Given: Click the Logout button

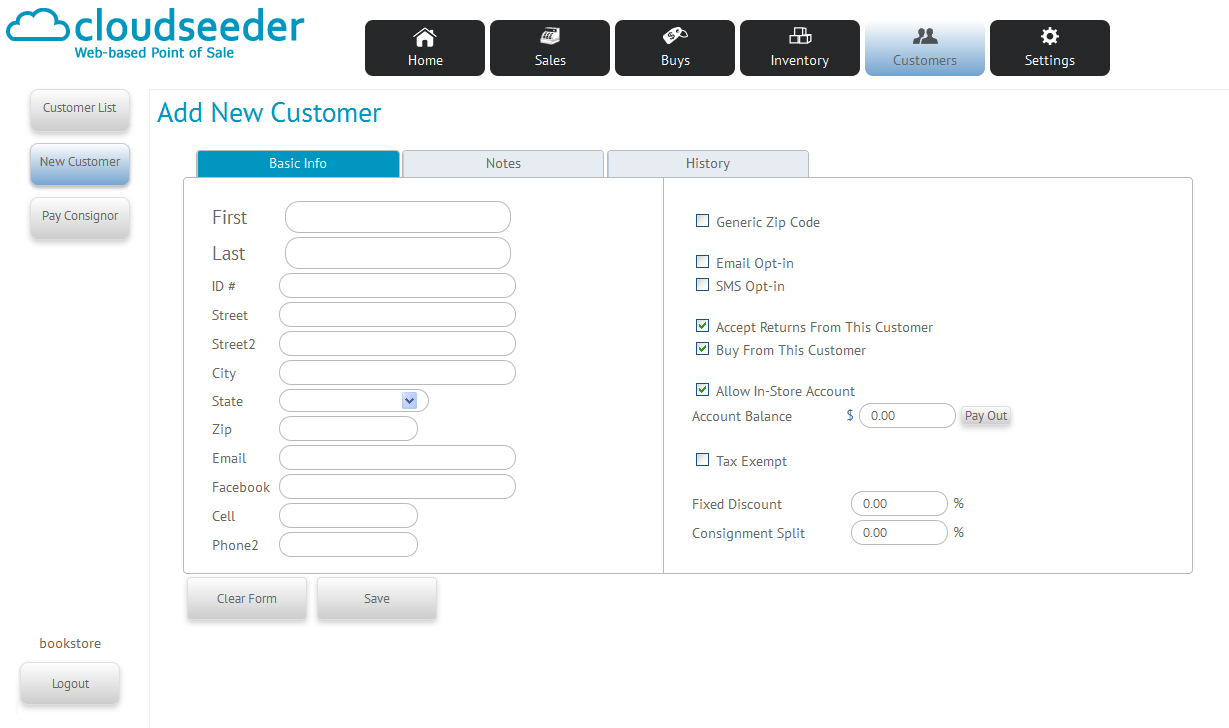Looking at the screenshot, I should pyautogui.click(x=70, y=684).
